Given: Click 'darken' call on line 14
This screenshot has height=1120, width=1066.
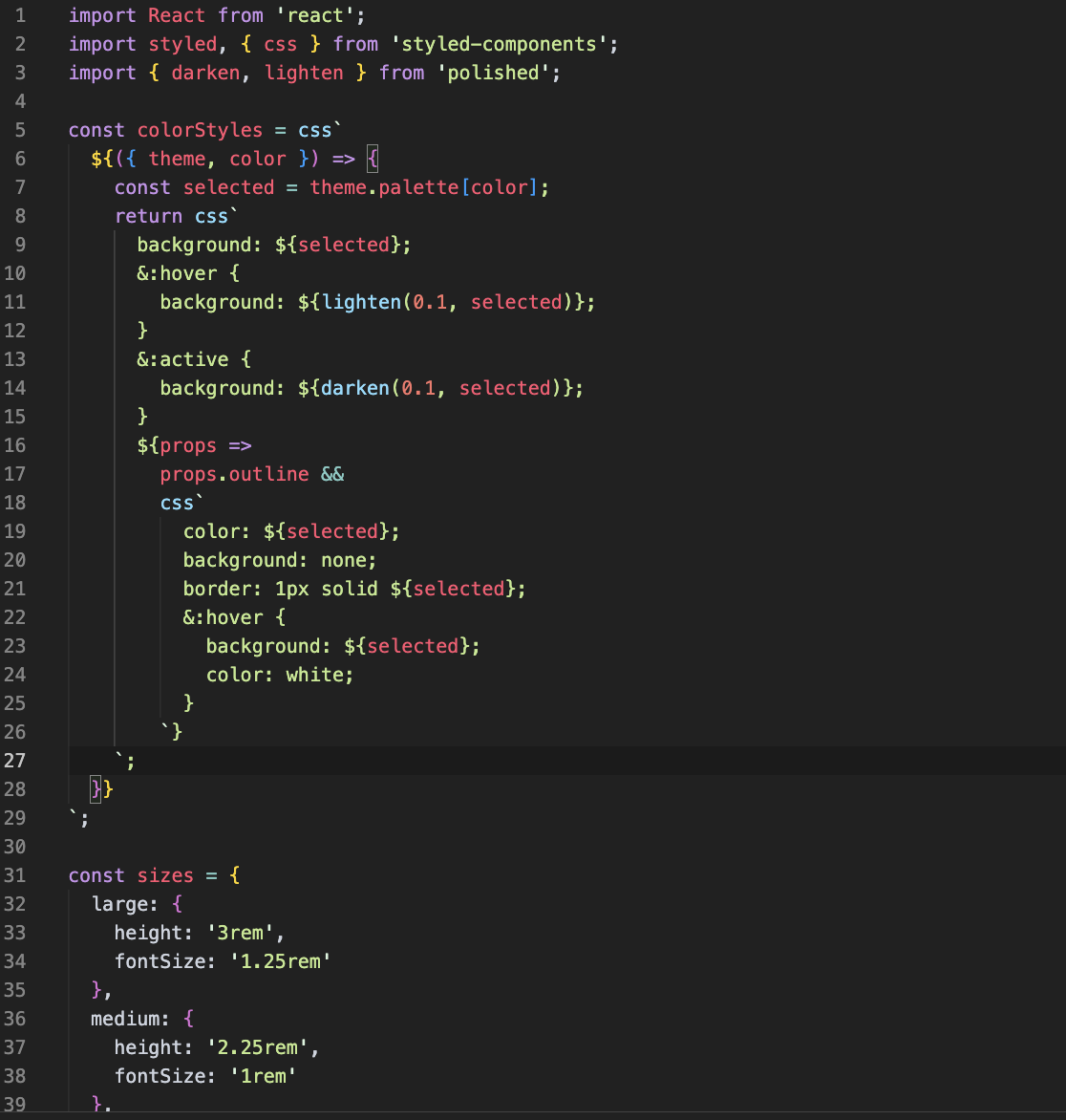Looking at the screenshot, I should (x=355, y=388).
